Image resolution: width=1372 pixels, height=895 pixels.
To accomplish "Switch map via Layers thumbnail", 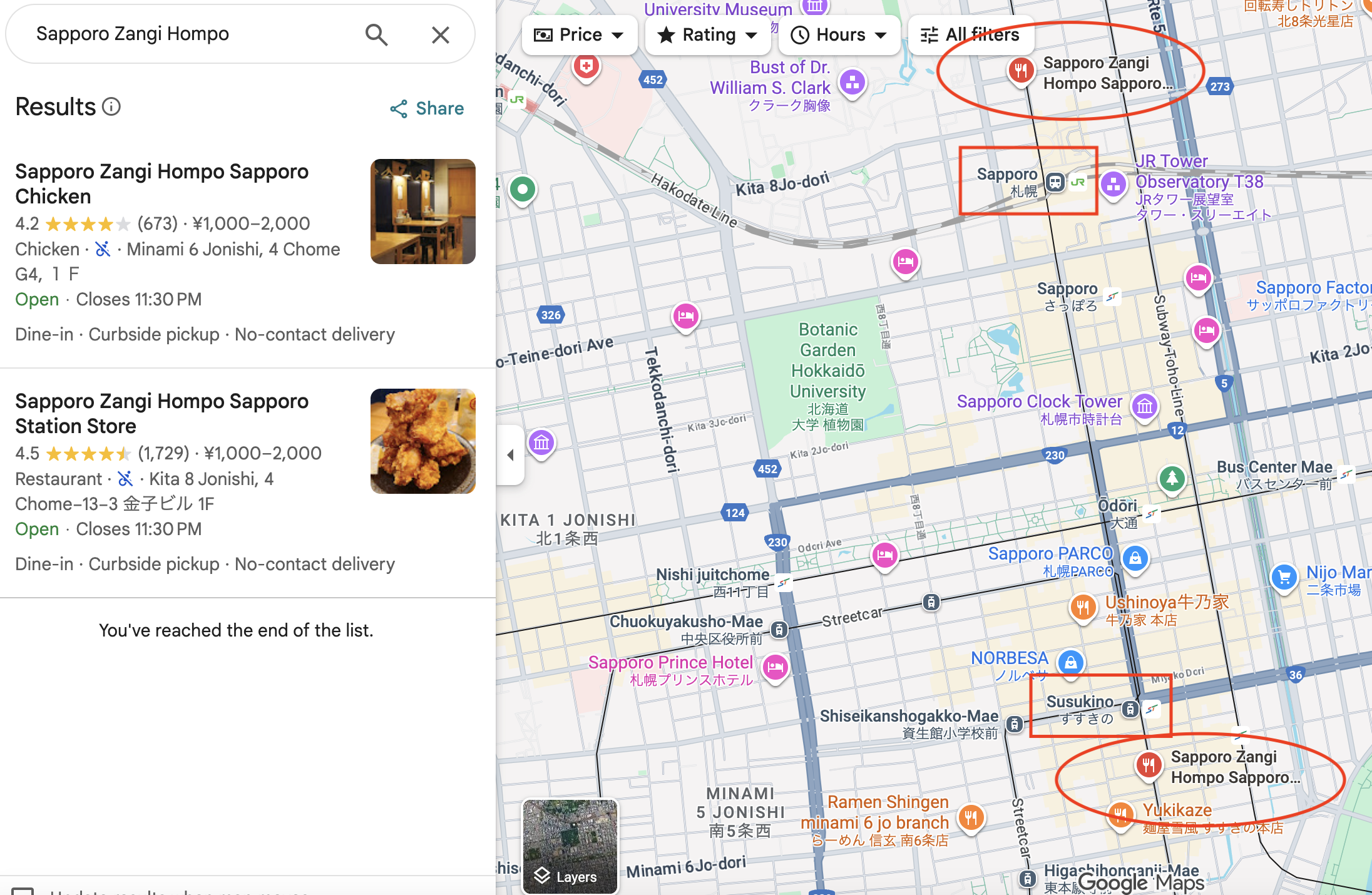I will [570, 846].
